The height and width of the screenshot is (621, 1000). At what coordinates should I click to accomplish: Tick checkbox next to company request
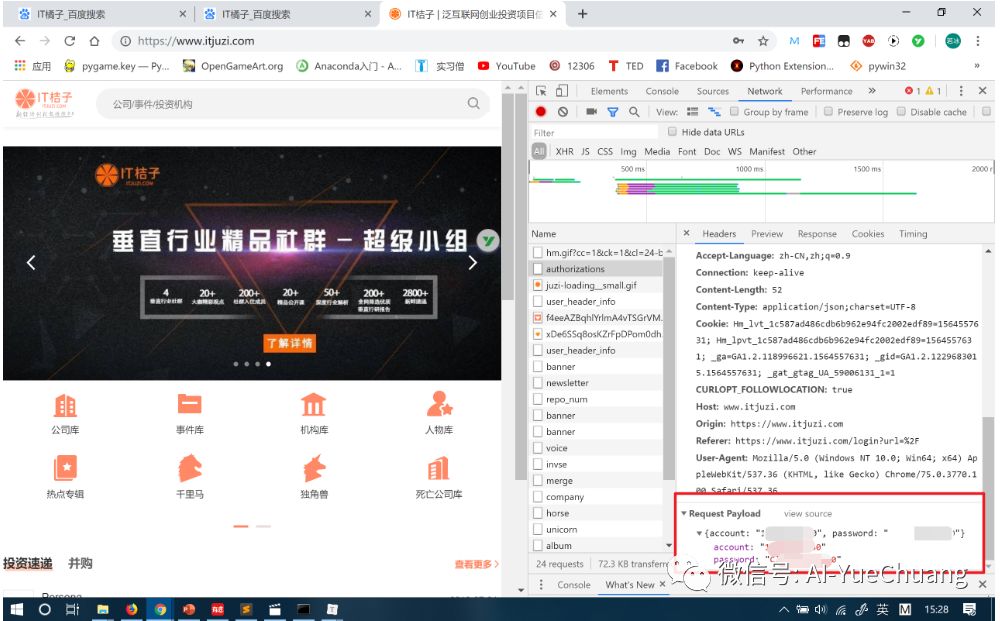(x=538, y=497)
